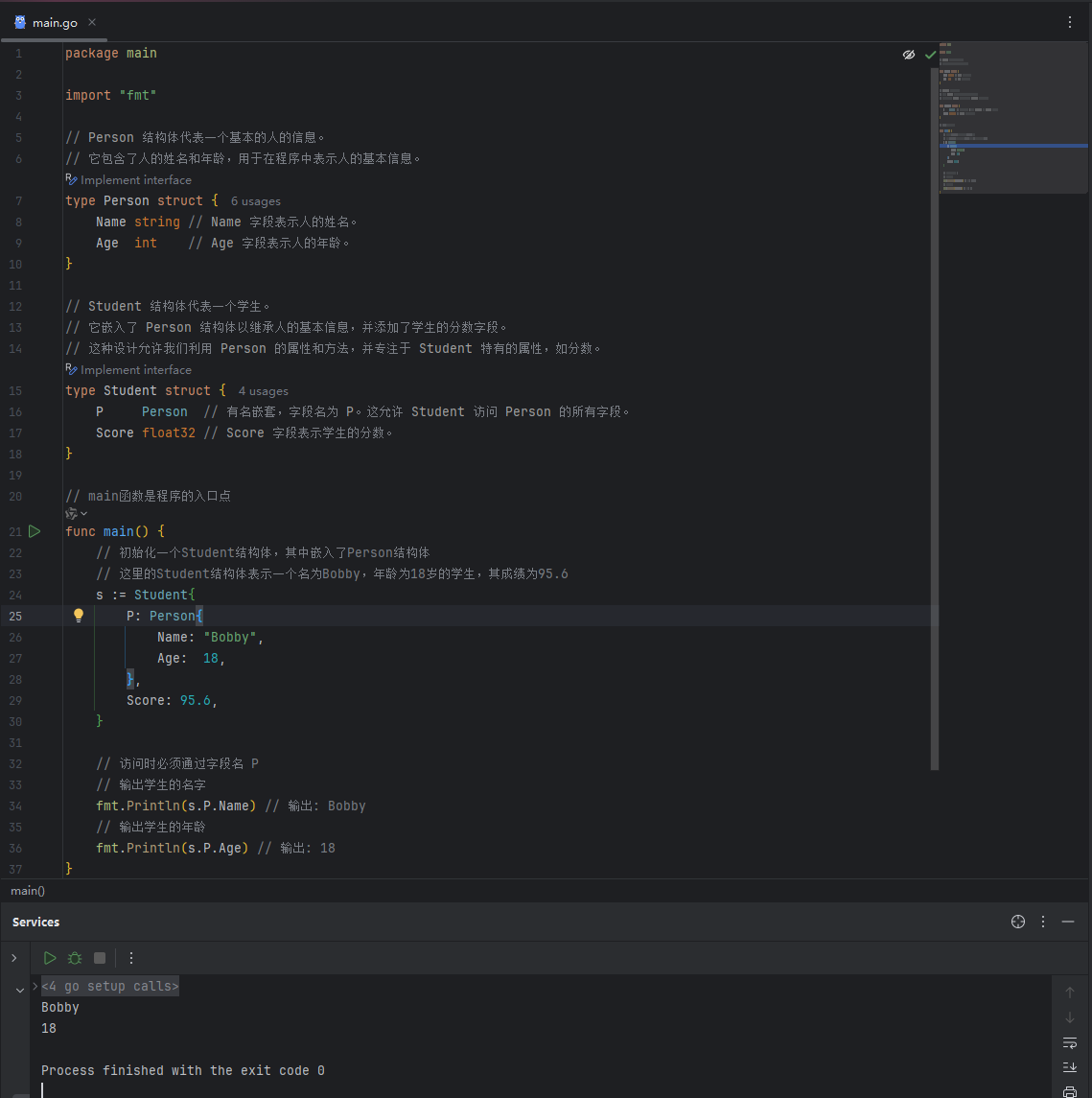The width and height of the screenshot is (1092, 1098).
Task: Click the editor minimap preview
Action: (1012, 117)
